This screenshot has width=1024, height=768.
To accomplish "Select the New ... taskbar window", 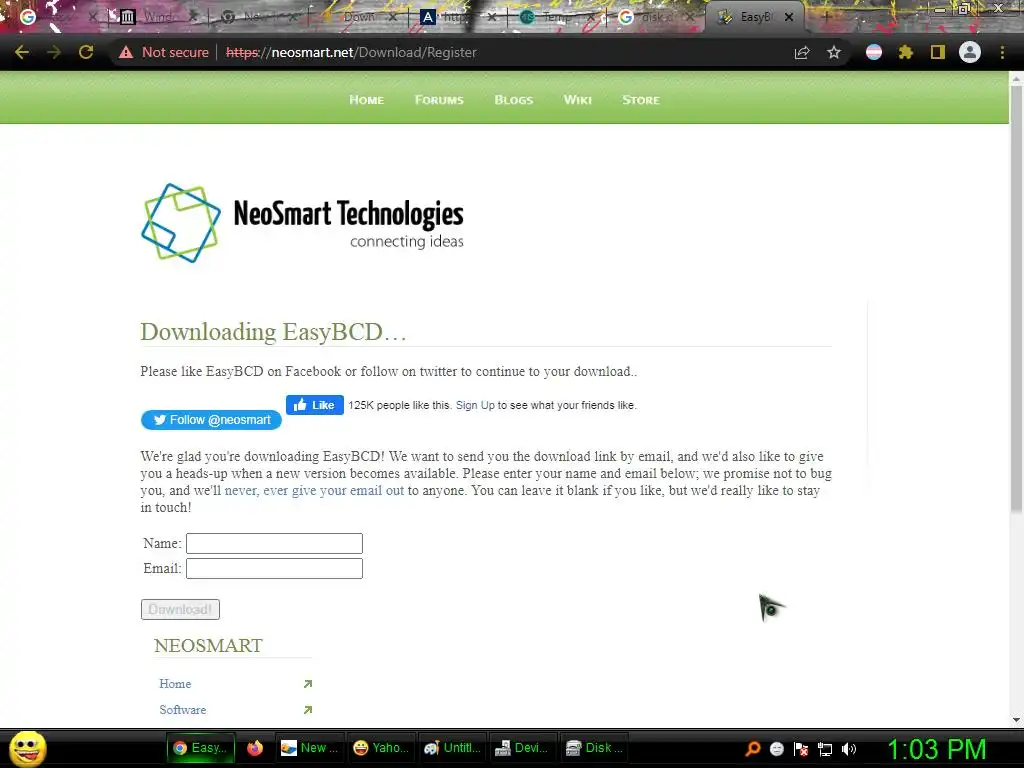I will point(309,748).
